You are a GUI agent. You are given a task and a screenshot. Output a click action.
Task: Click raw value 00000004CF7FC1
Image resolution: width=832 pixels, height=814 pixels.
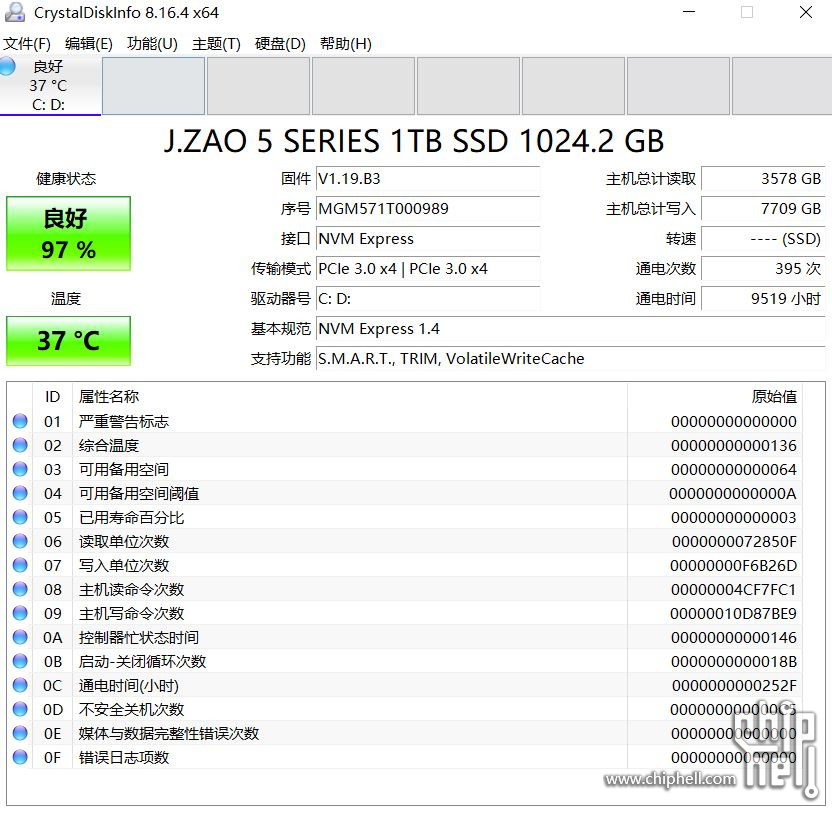734,590
